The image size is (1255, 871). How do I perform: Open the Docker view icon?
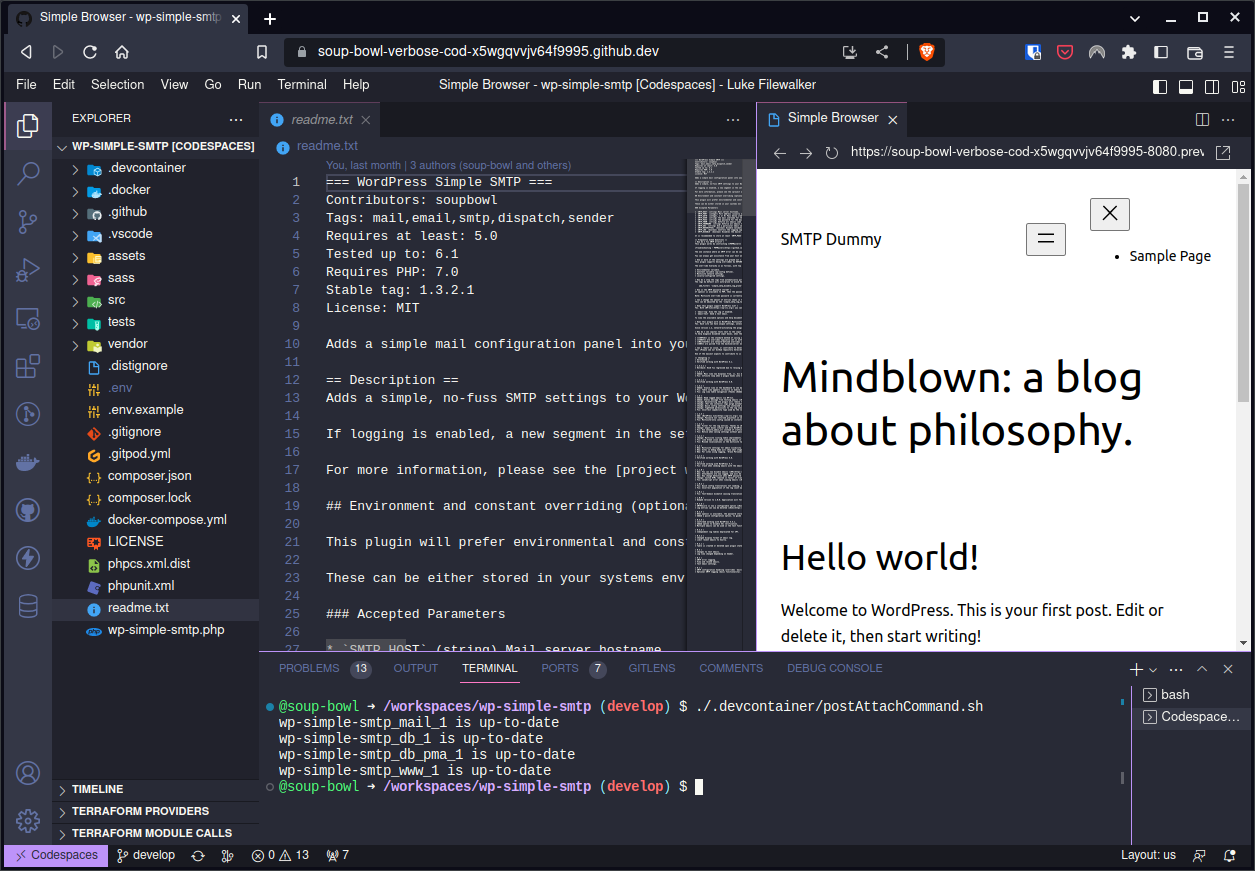[x=28, y=463]
